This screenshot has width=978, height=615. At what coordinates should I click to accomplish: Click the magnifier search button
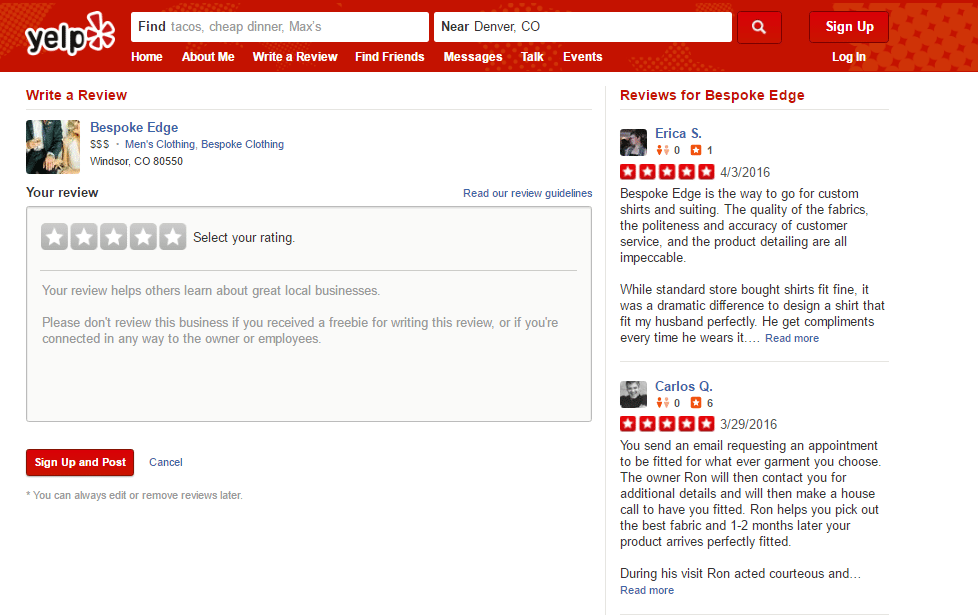point(759,27)
